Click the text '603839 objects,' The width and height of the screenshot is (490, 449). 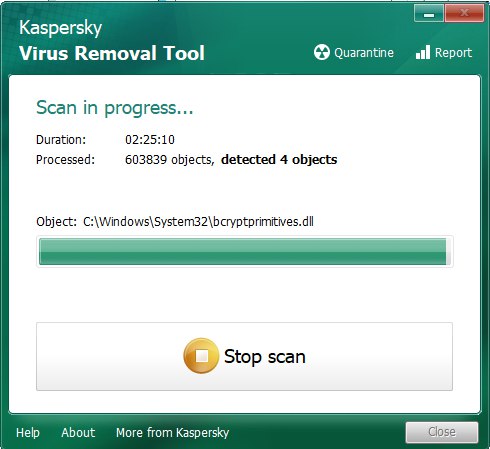pos(169,160)
